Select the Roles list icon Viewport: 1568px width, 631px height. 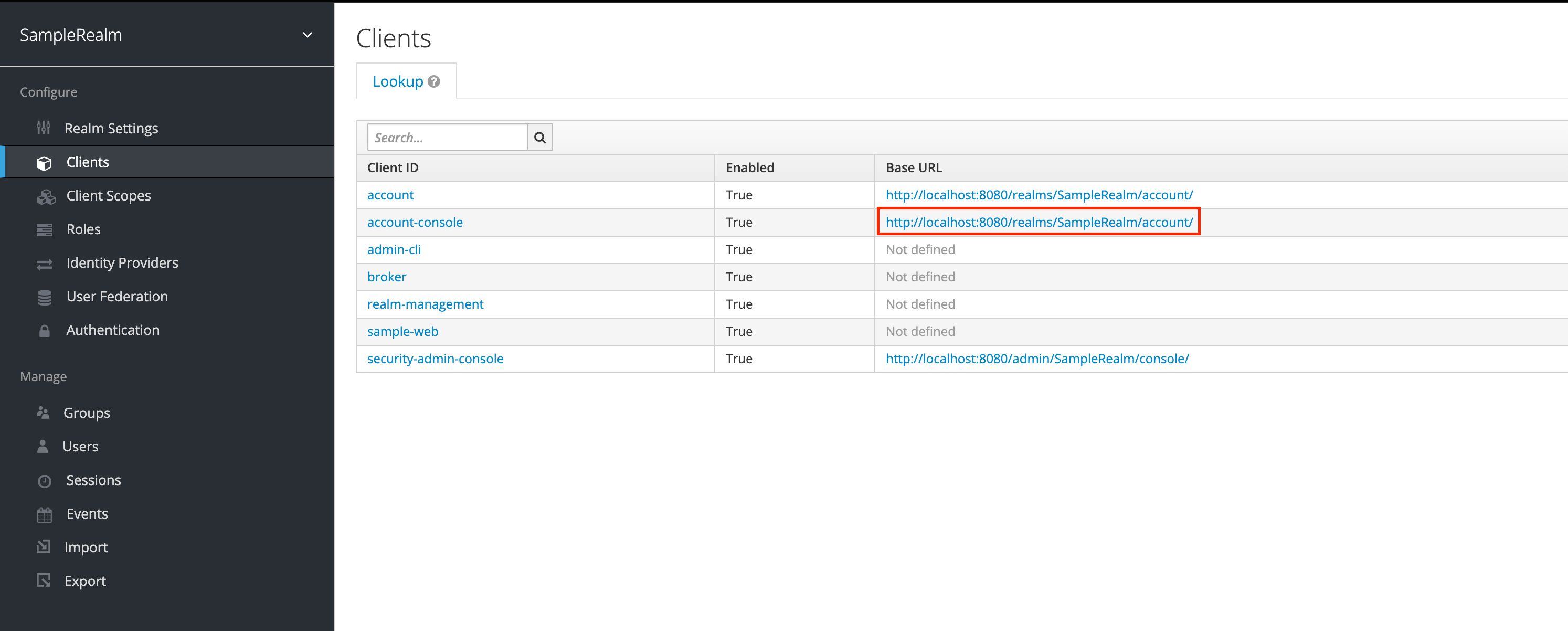coord(45,229)
